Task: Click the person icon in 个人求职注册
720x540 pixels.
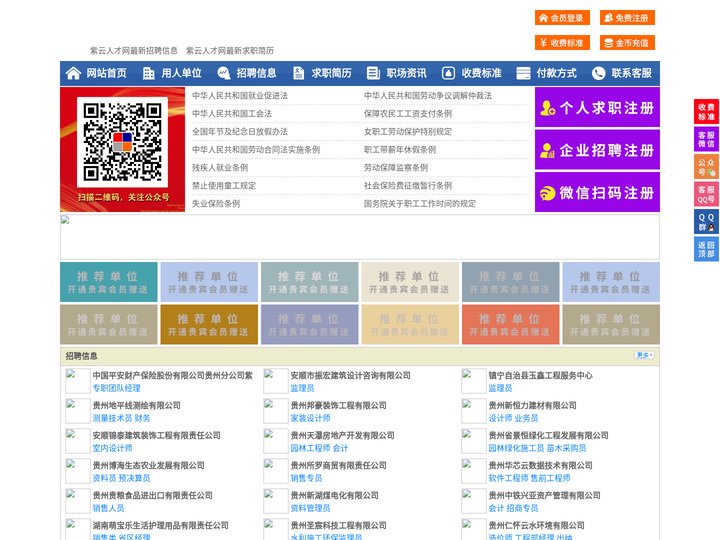Action: coord(547,108)
